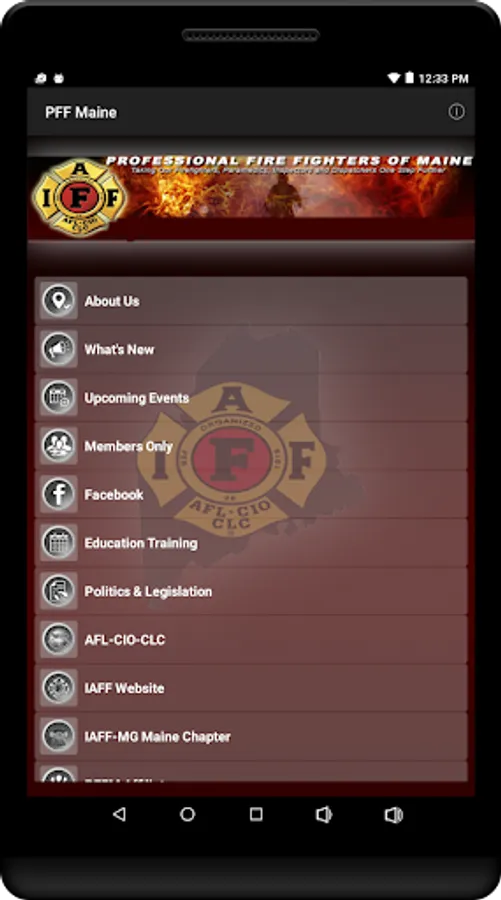Click the IAFF badge logo in the banner
The image size is (501, 900).
coord(79,197)
